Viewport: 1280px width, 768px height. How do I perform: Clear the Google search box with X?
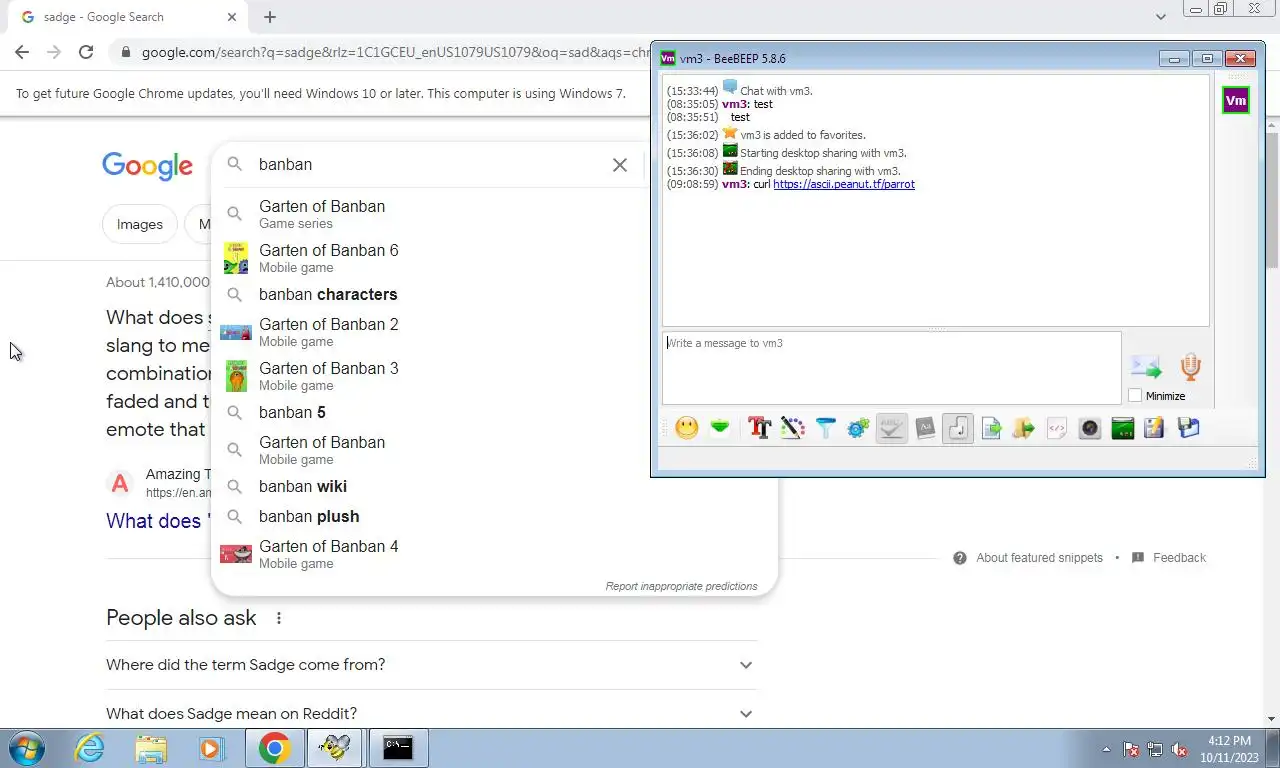pos(620,165)
